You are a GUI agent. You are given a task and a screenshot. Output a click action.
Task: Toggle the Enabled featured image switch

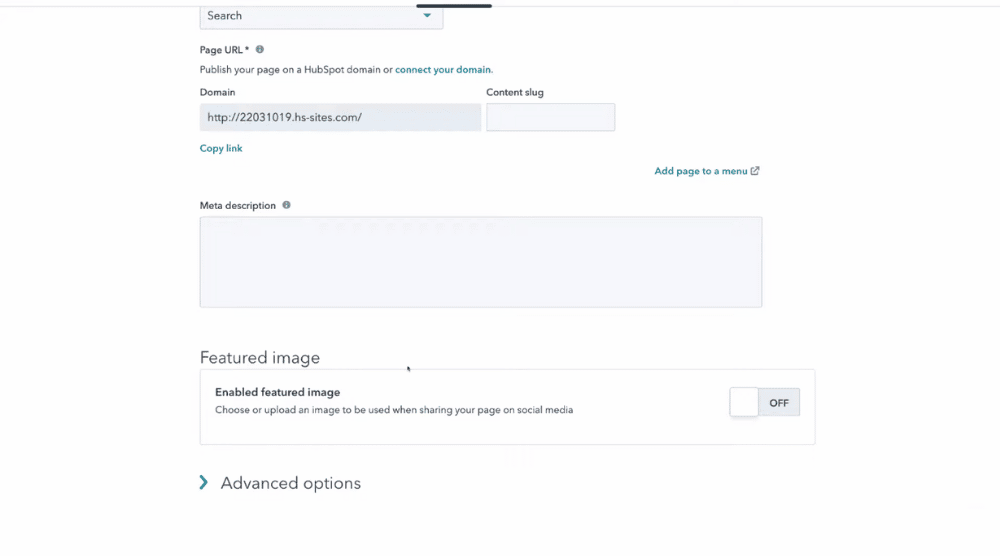(x=765, y=402)
